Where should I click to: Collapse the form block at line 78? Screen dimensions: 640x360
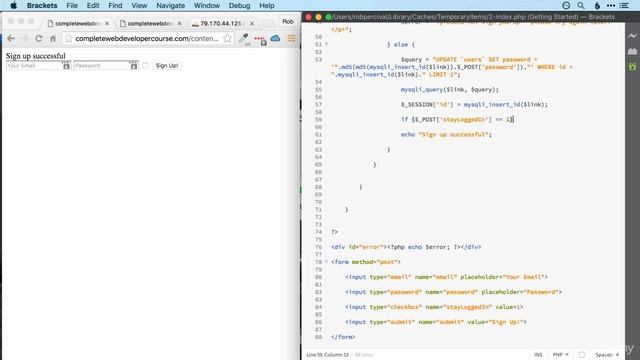326,262
